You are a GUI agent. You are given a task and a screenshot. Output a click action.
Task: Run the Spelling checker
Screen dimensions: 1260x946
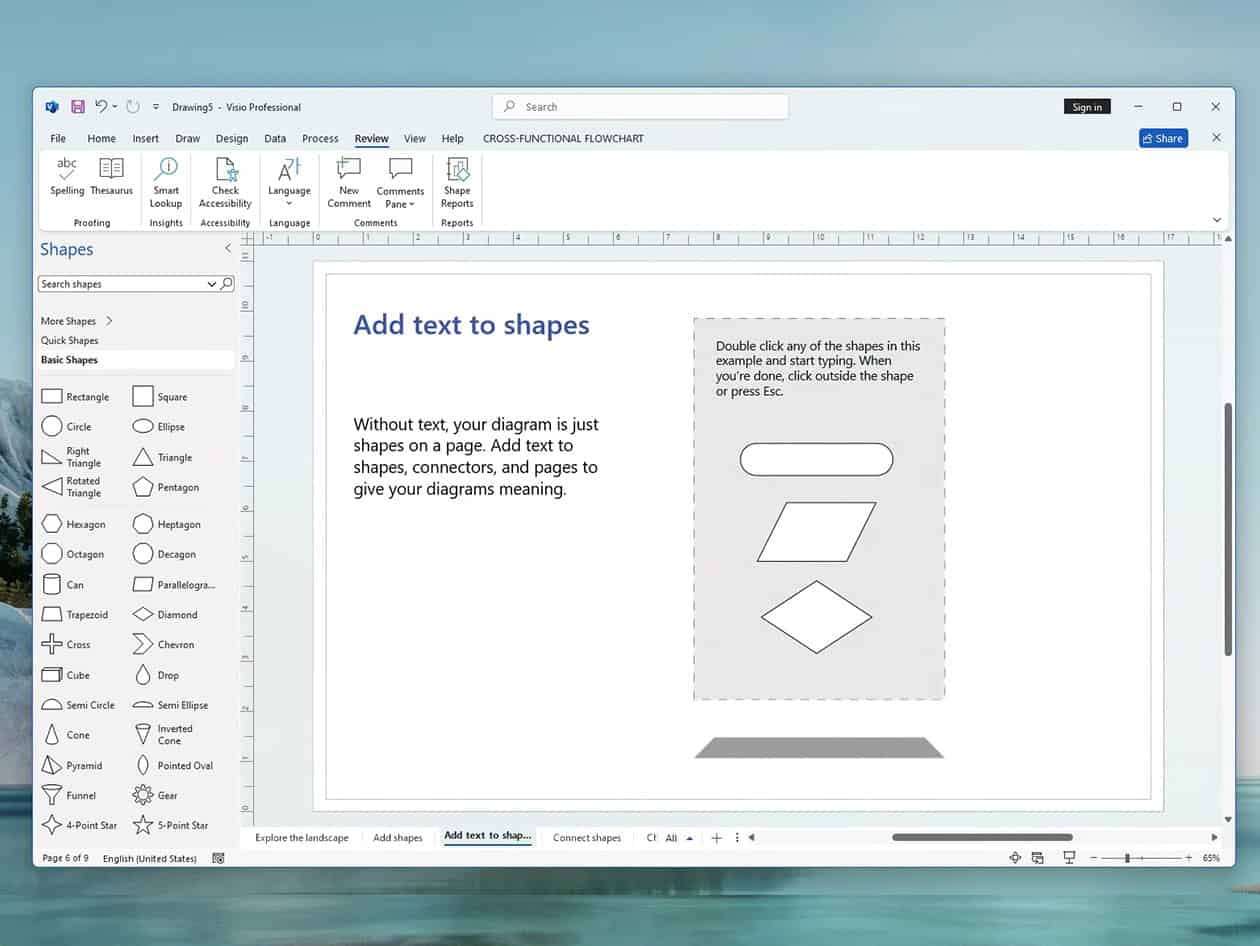(x=66, y=180)
